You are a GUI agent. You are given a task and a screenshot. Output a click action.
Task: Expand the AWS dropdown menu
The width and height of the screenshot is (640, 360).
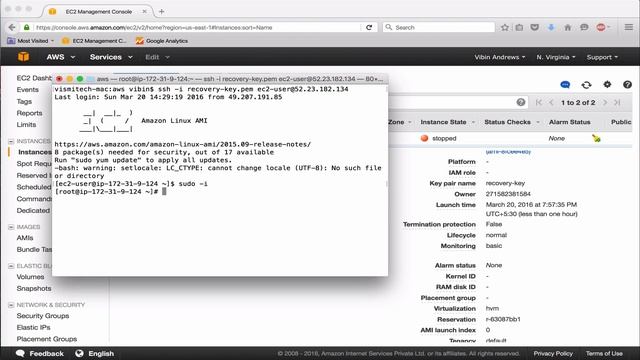click(x=60, y=57)
